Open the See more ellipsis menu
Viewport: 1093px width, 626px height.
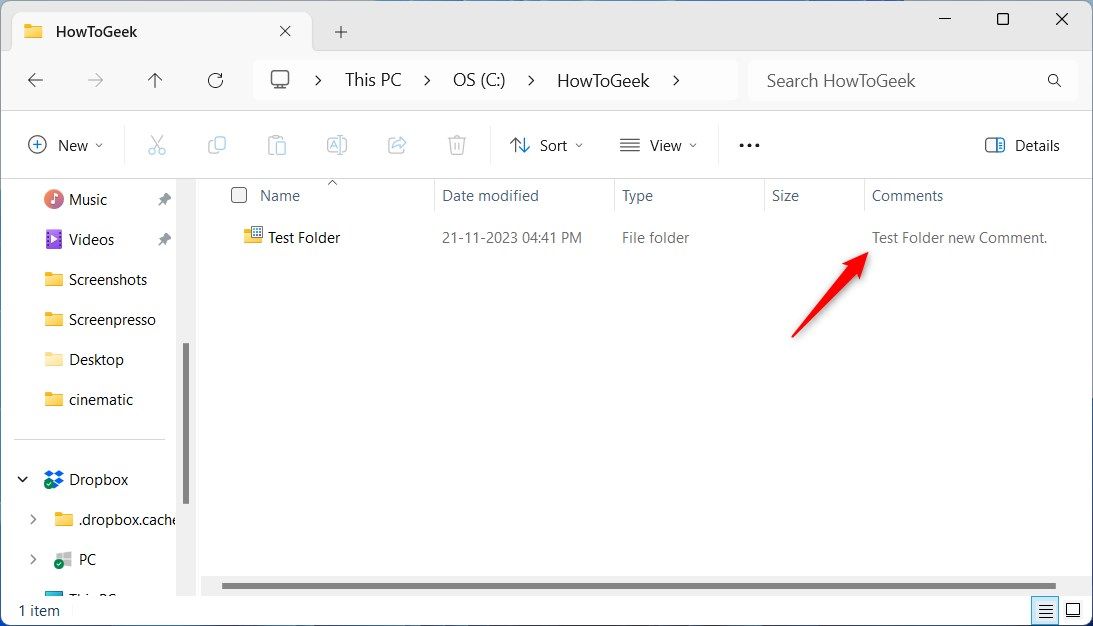pos(749,145)
